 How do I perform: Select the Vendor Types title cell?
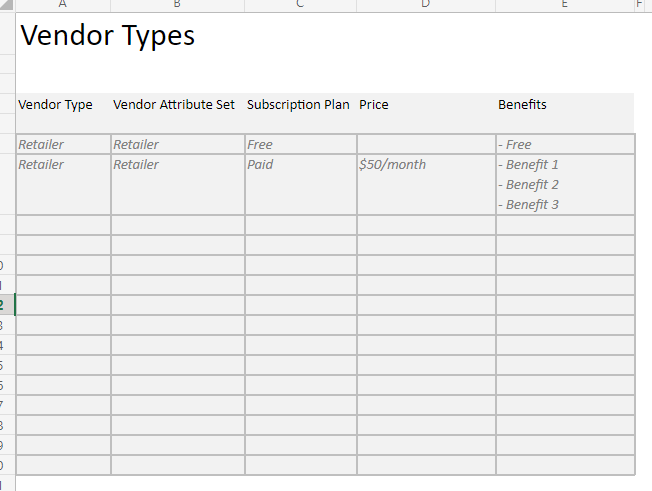click(107, 35)
